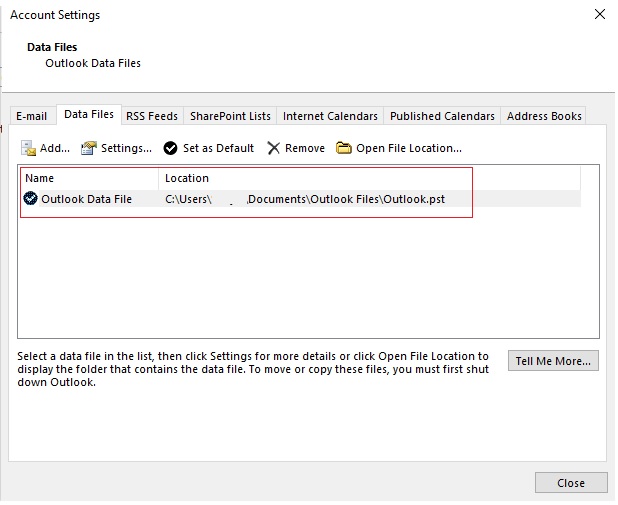618x505 pixels.
Task: Click the Remove X icon
Action: coord(273,148)
